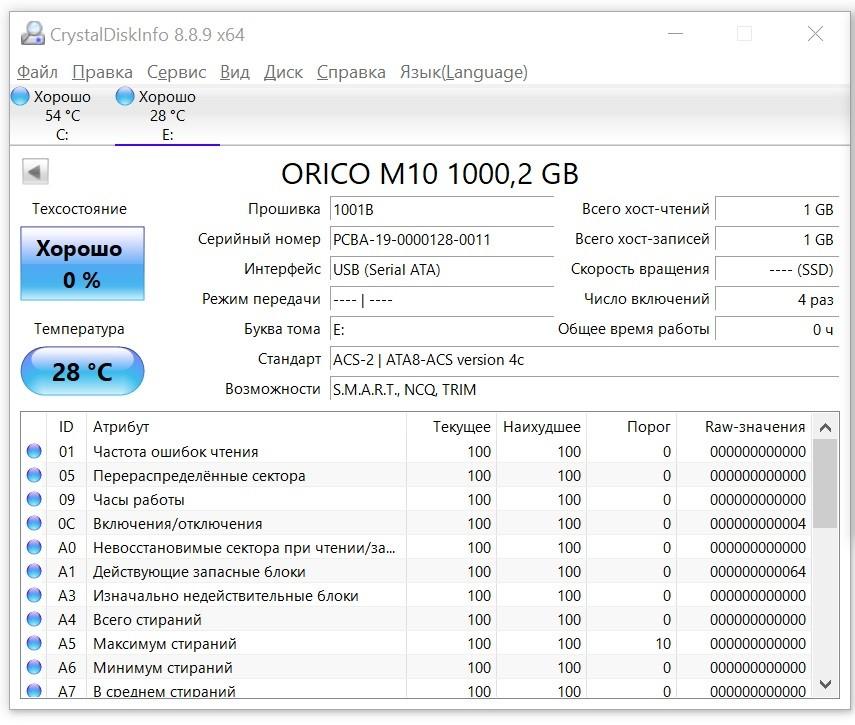This screenshot has height=725, width=855.
Task: Click the Raw-значения column header
Action: coord(754,427)
